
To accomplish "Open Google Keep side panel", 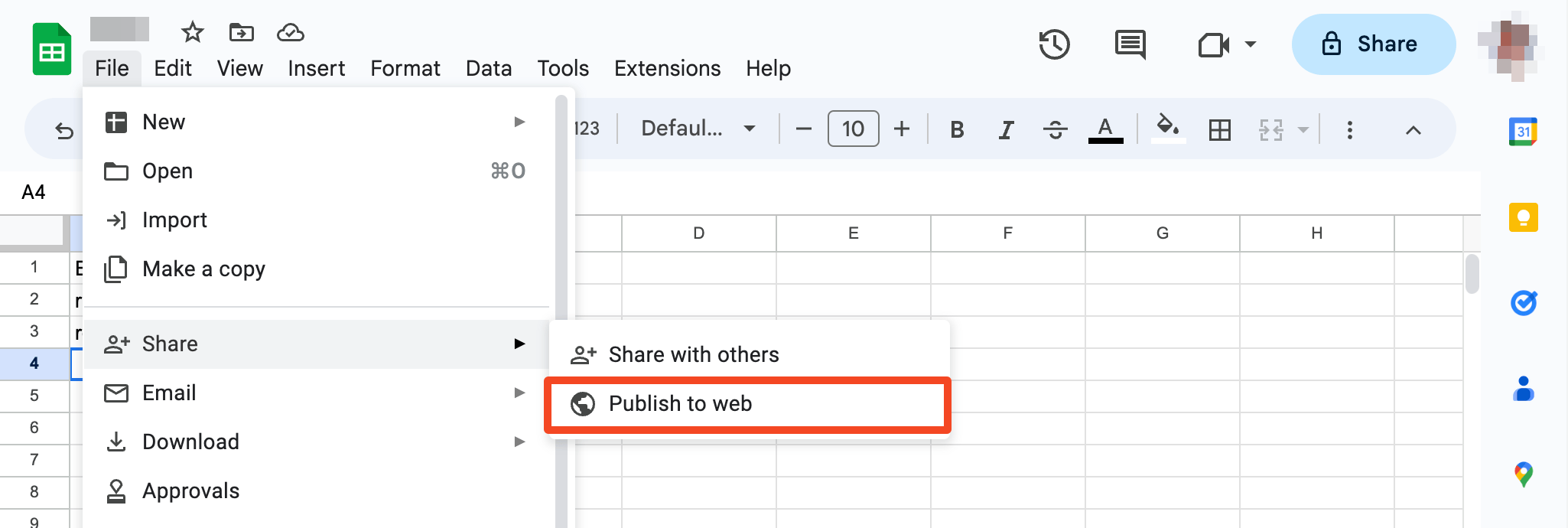I will tap(1523, 217).
